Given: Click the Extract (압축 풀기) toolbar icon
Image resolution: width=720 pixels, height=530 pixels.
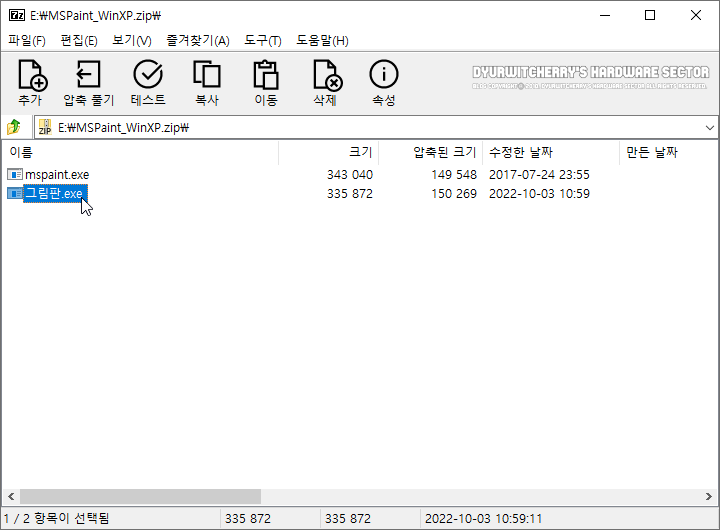Looking at the screenshot, I should pos(88,74).
